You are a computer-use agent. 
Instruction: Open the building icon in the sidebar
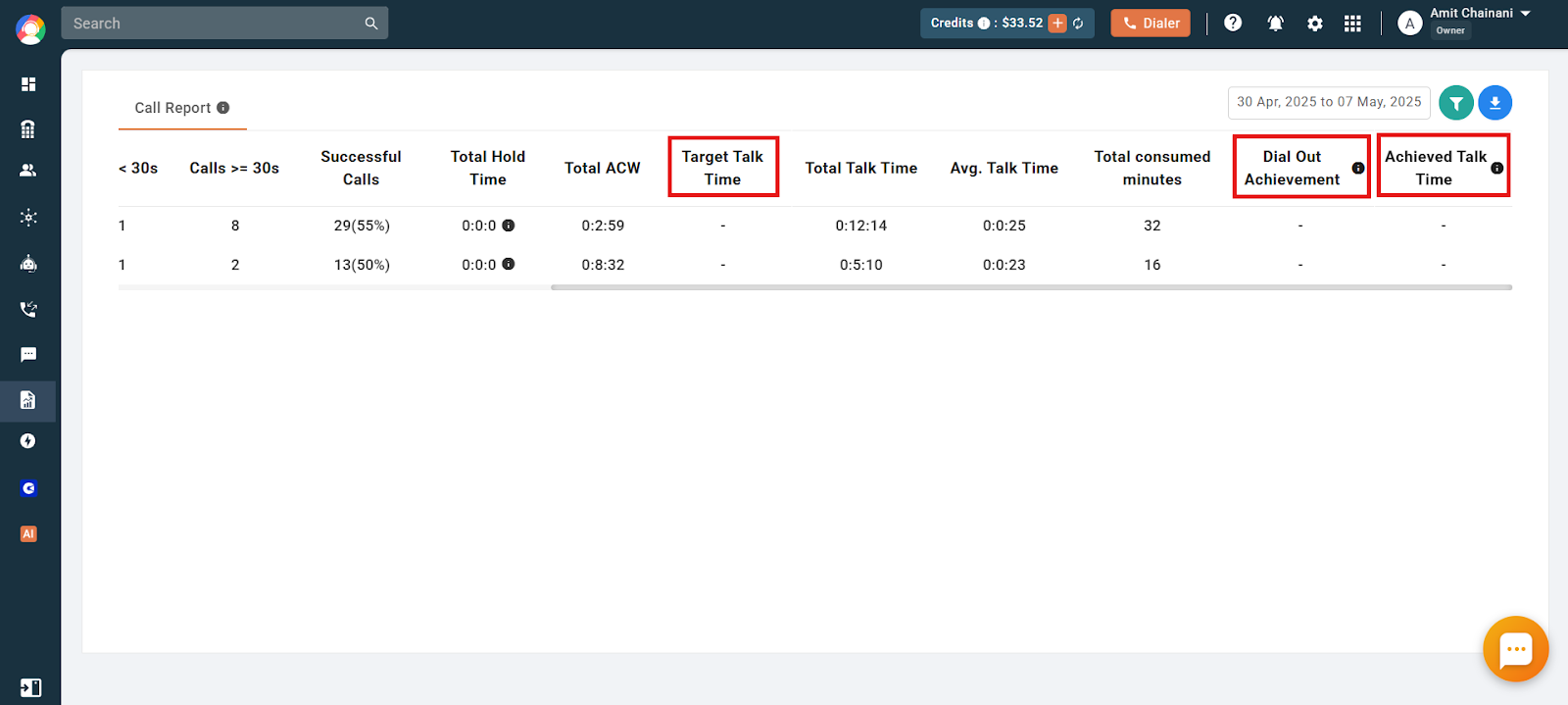pos(28,128)
